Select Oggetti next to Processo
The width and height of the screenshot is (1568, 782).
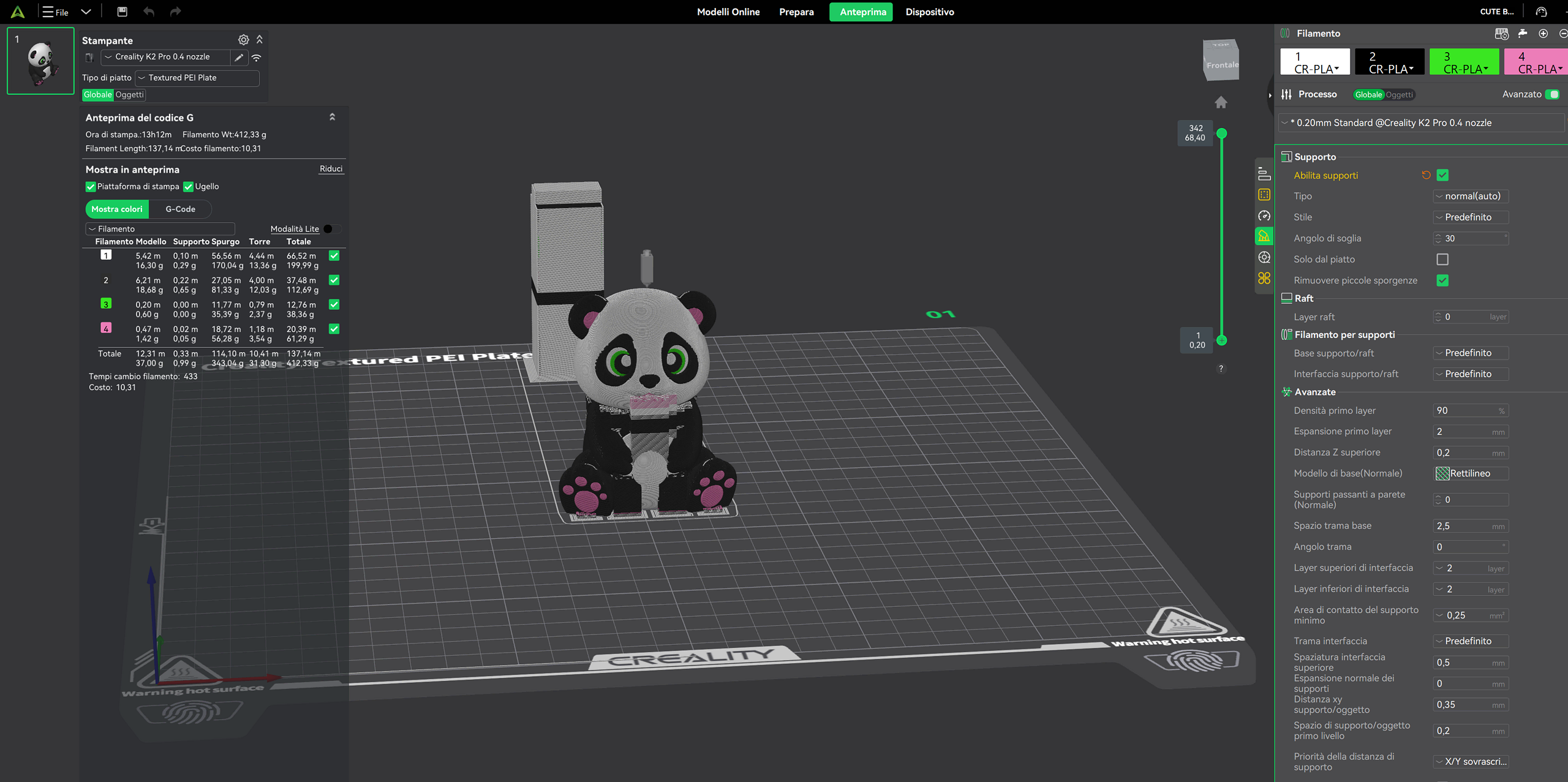pyautogui.click(x=1400, y=94)
